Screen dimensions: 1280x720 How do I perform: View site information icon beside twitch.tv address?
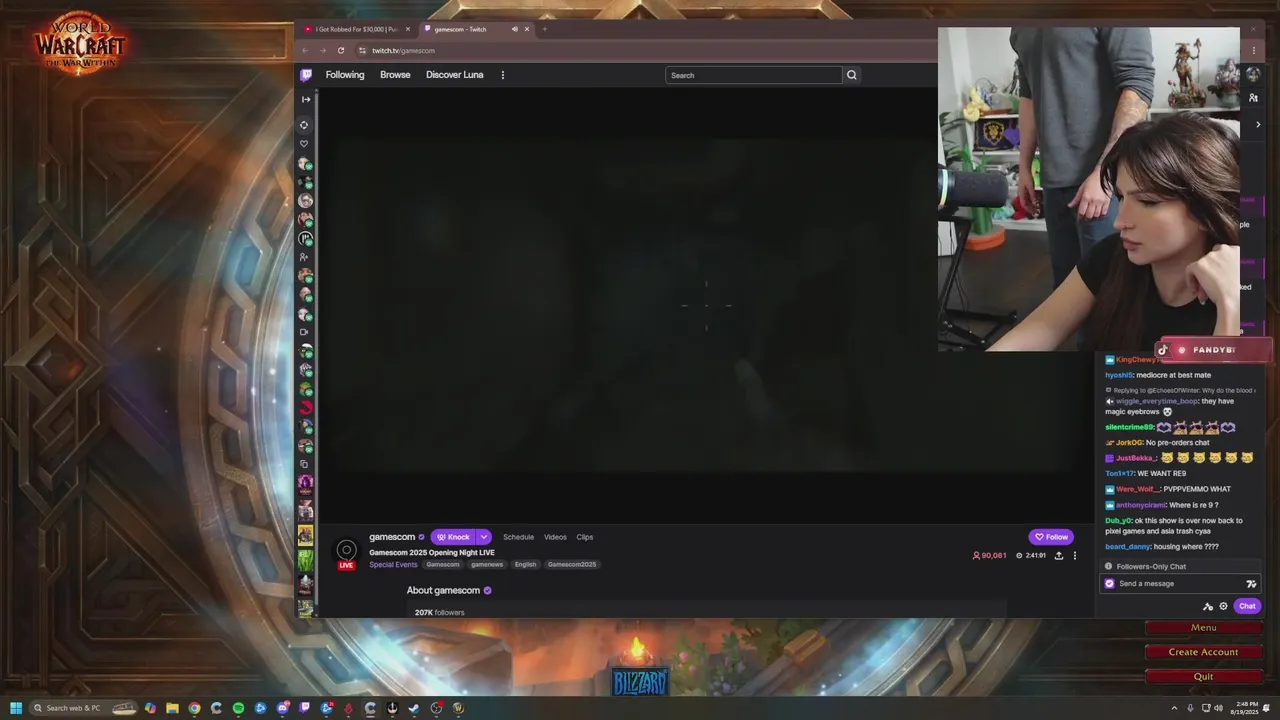pos(362,50)
